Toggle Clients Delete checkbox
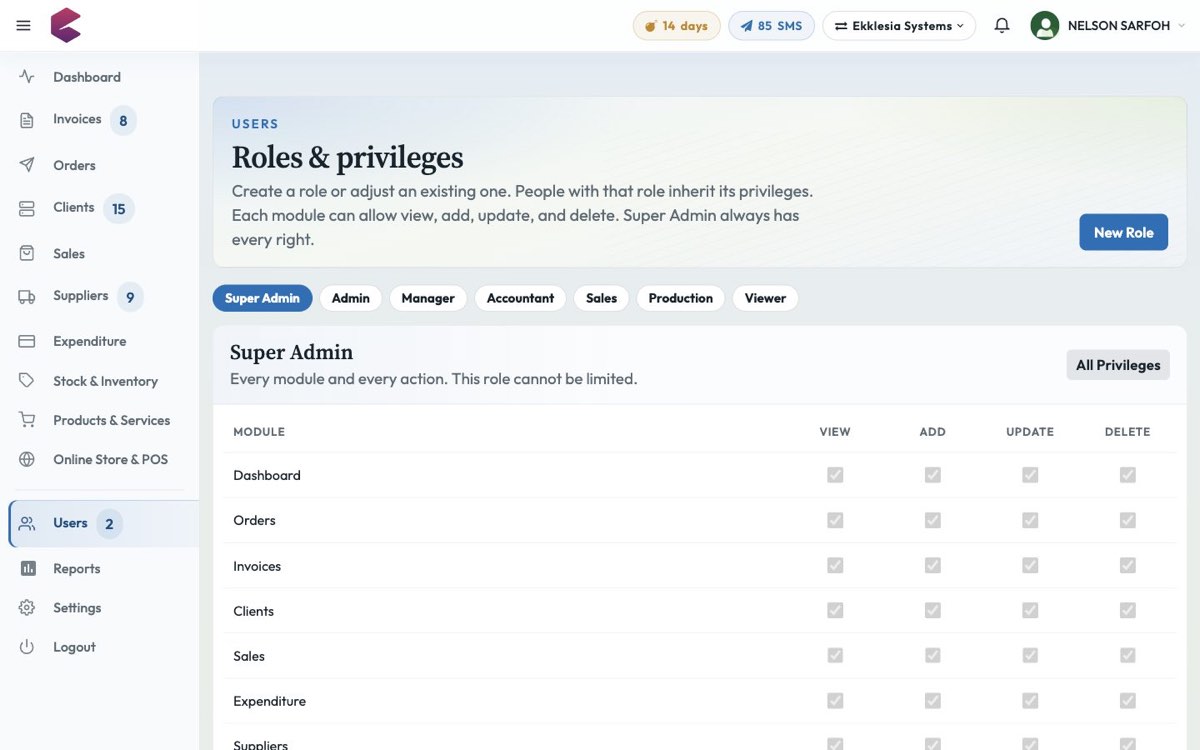The height and width of the screenshot is (750, 1200). click(1127, 610)
